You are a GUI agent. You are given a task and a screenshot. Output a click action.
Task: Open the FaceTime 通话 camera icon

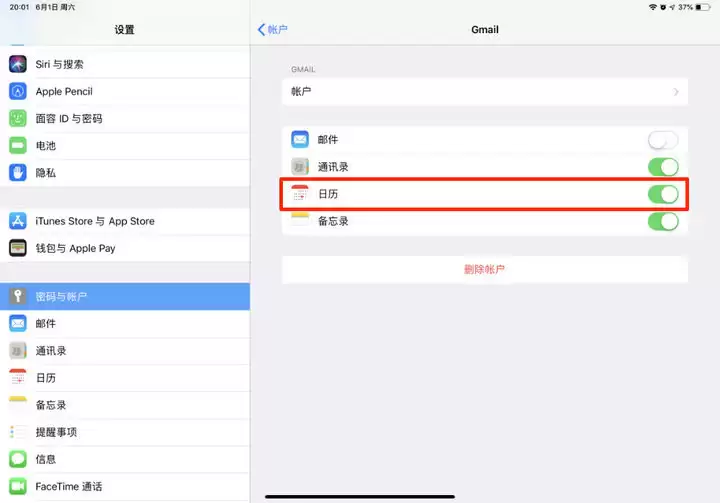coord(18,486)
